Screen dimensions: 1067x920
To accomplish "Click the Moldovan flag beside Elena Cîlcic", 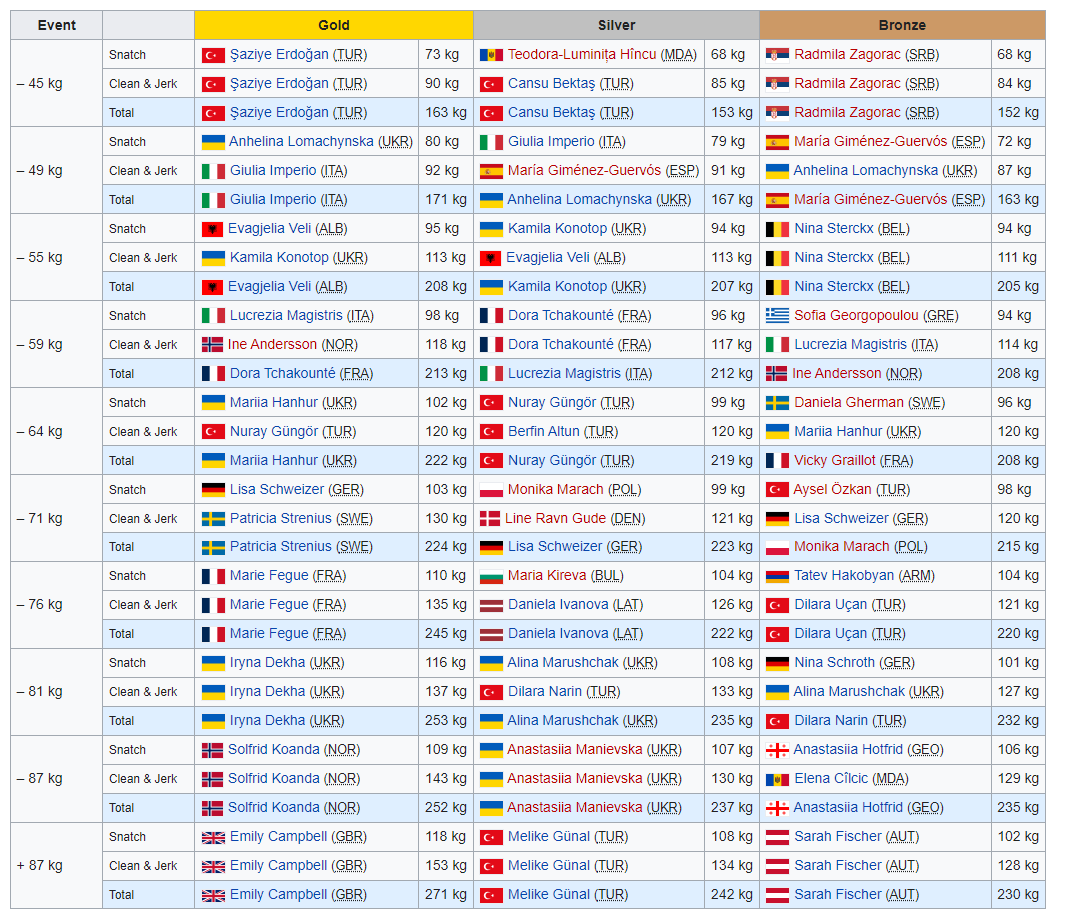I will (777, 779).
